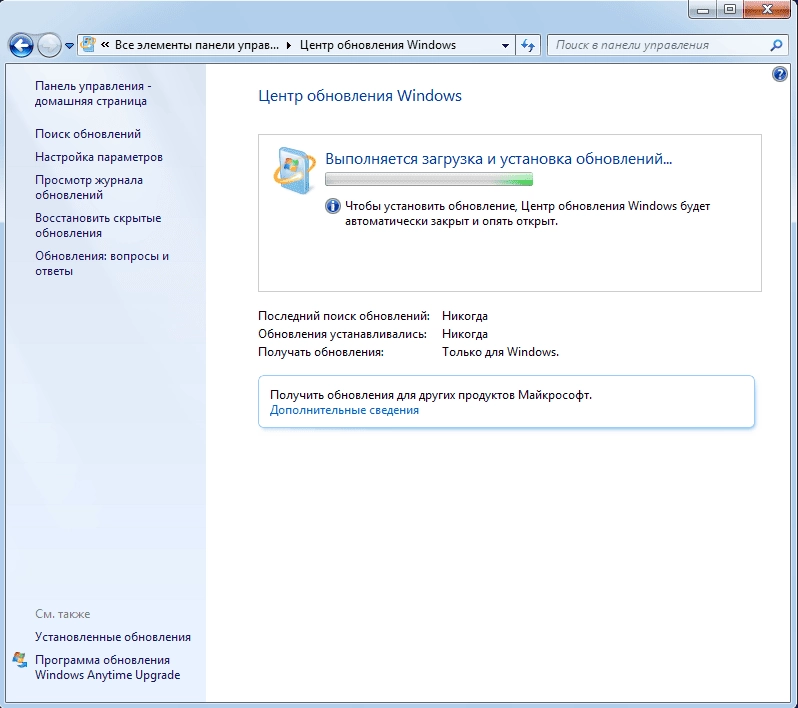Refresh the page with the refresh icon

pyautogui.click(x=528, y=45)
